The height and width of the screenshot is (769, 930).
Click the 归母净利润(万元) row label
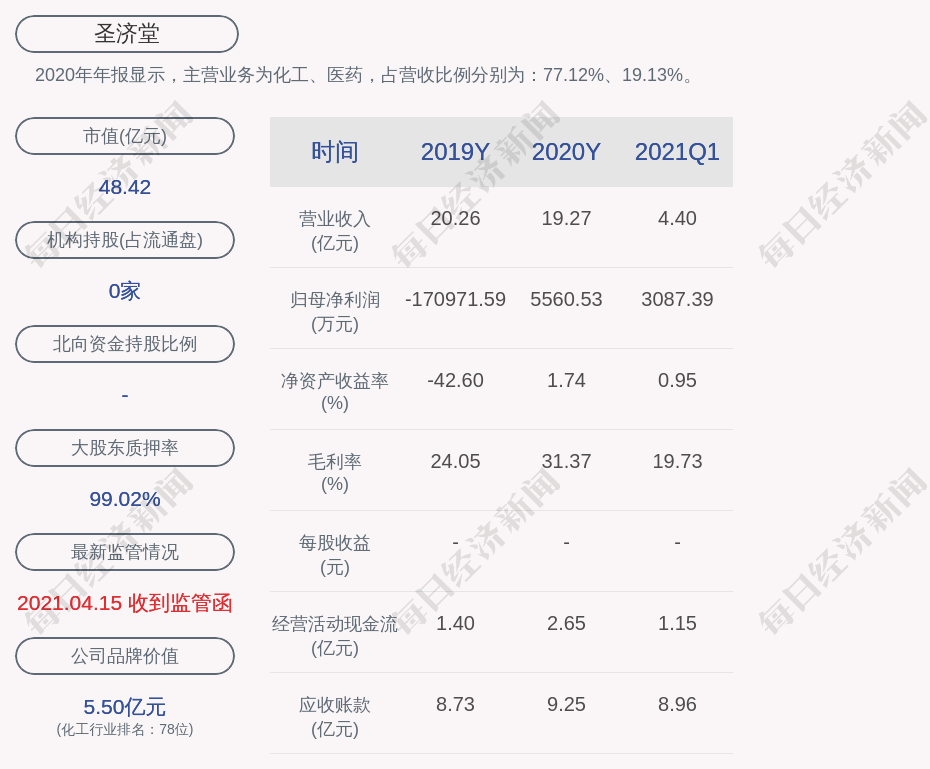pyautogui.click(x=335, y=312)
